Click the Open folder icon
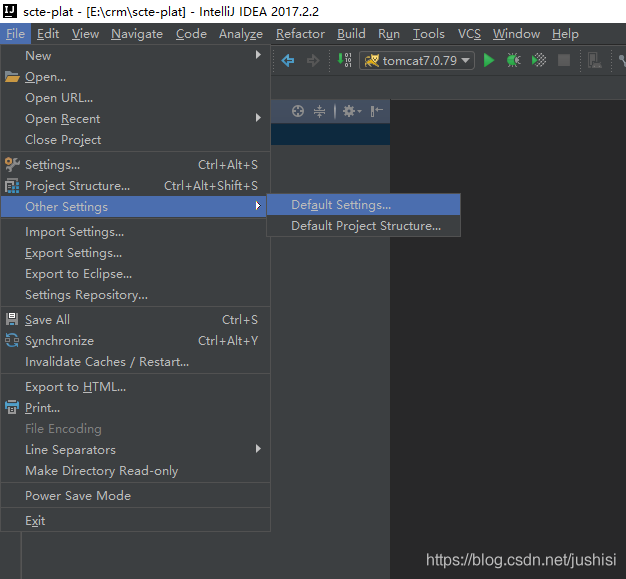626x579 pixels. point(12,77)
